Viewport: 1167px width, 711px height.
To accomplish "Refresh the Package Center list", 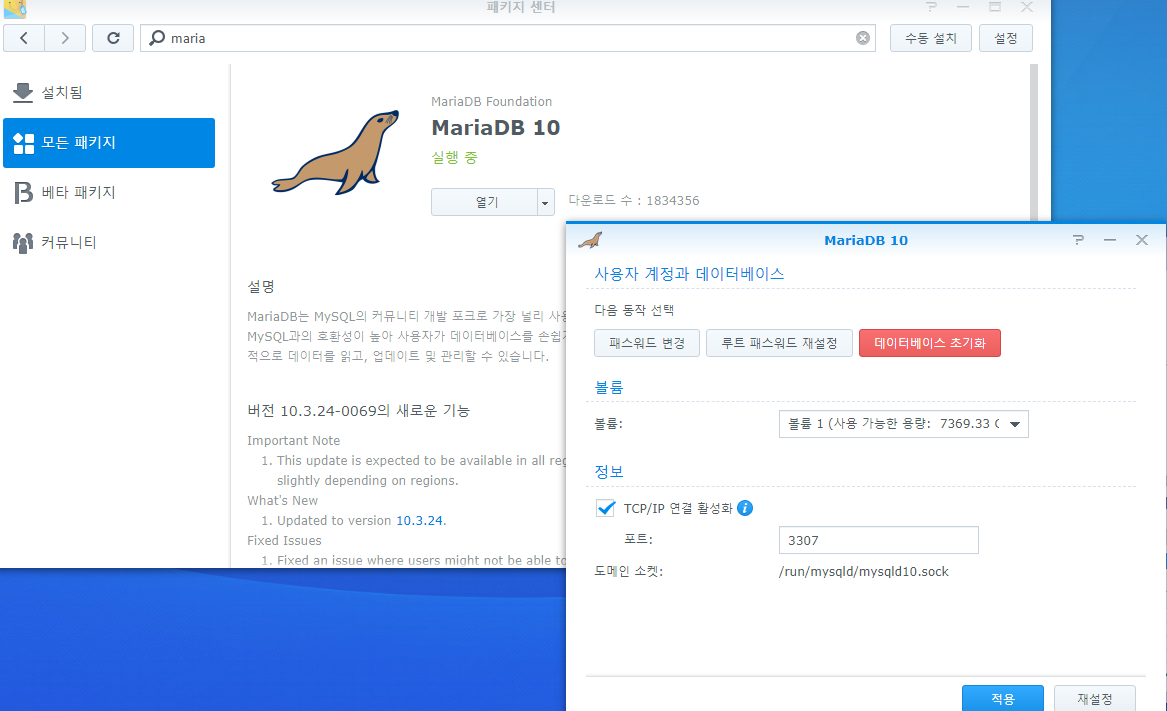I will (x=113, y=38).
